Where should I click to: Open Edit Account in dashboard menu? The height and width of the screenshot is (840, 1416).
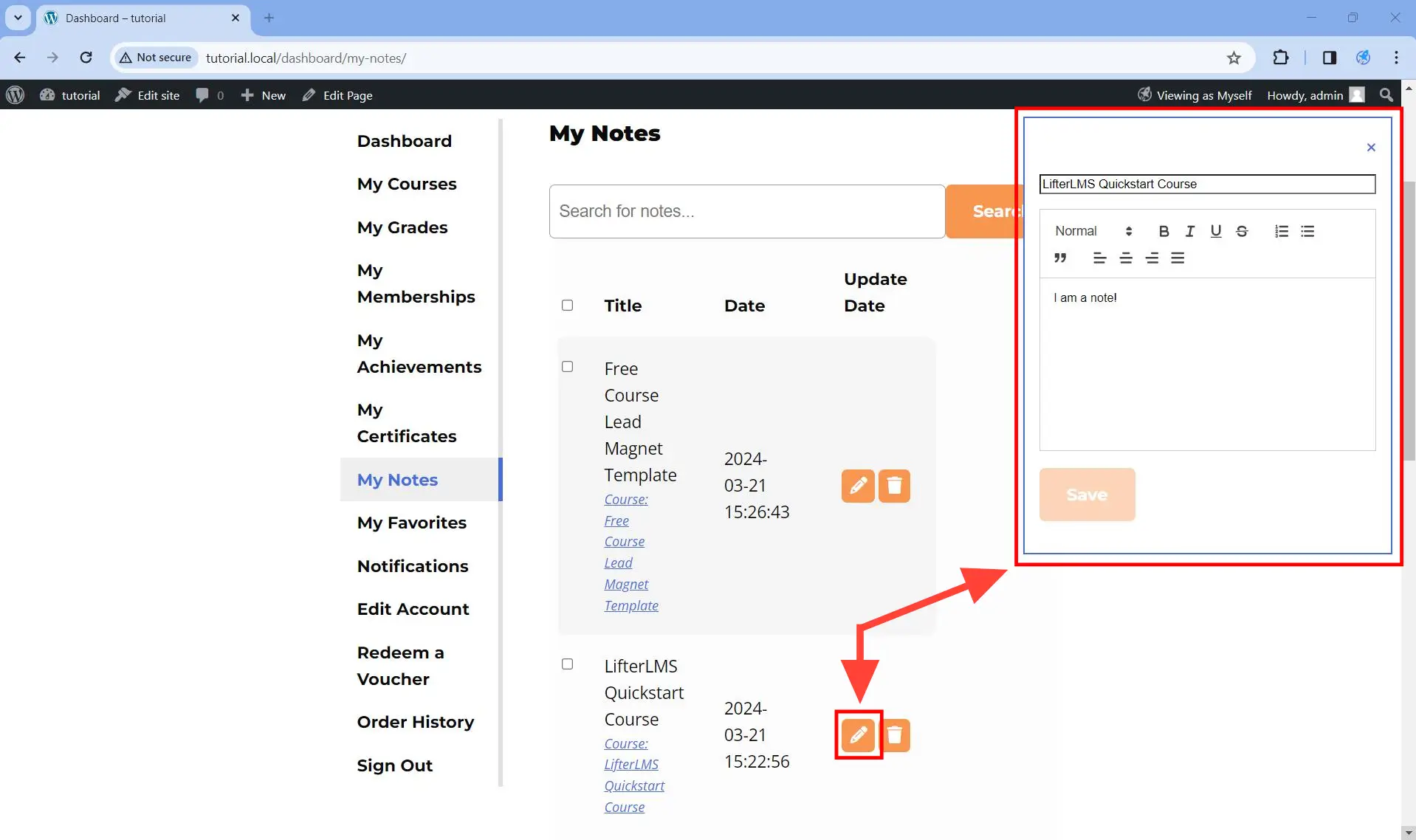(x=413, y=609)
